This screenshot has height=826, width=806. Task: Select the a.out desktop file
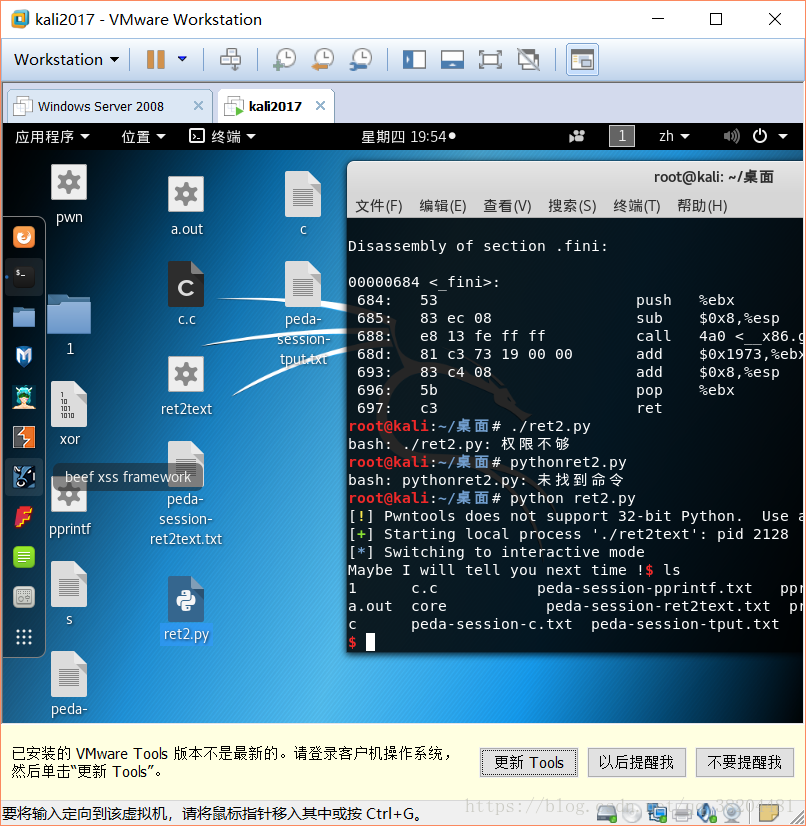[x=186, y=205]
